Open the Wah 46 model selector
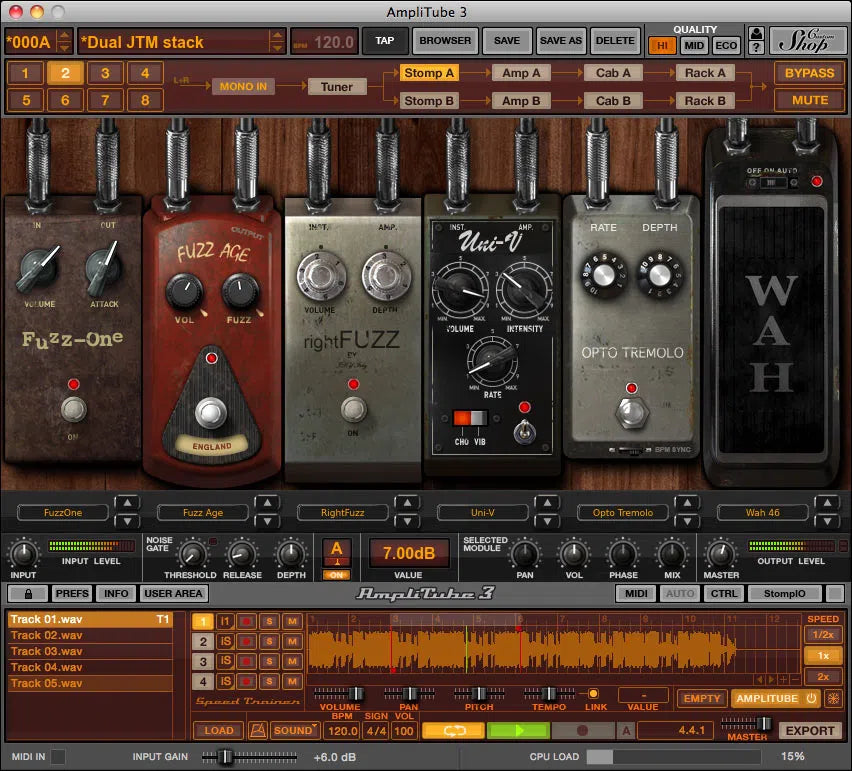 762,512
